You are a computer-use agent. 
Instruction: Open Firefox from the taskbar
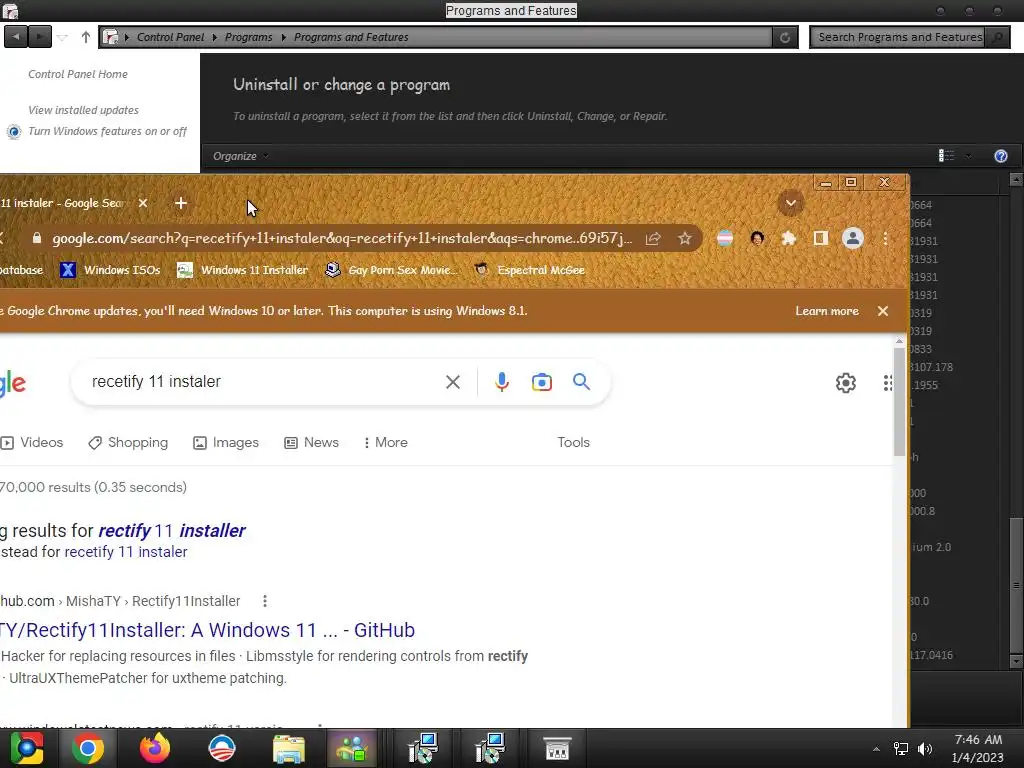[155, 748]
